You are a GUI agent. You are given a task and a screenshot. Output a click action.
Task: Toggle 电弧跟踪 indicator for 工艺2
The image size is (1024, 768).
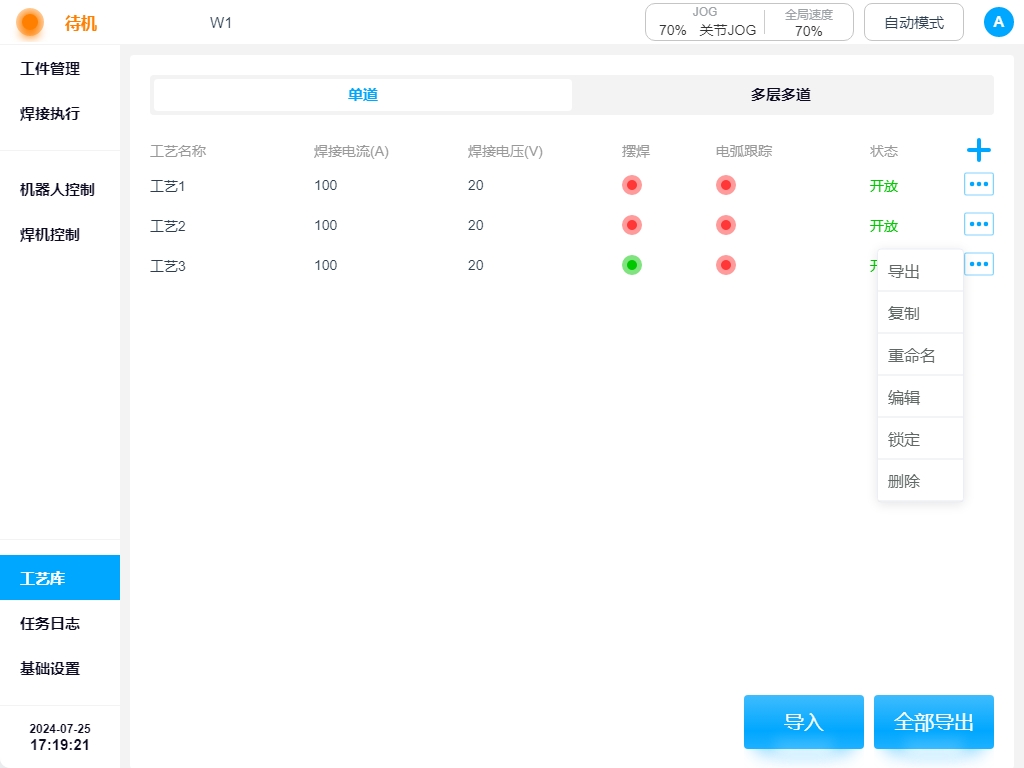click(x=725, y=225)
